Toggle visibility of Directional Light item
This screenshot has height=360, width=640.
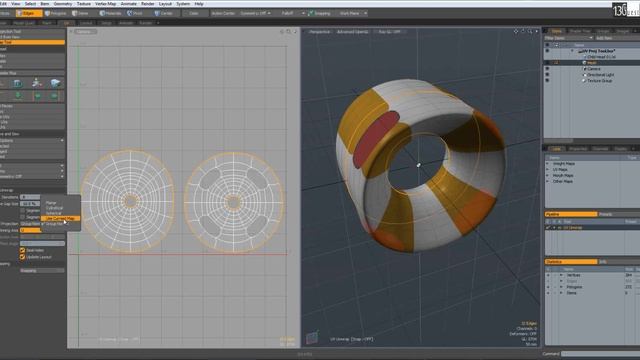pos(547,75)
